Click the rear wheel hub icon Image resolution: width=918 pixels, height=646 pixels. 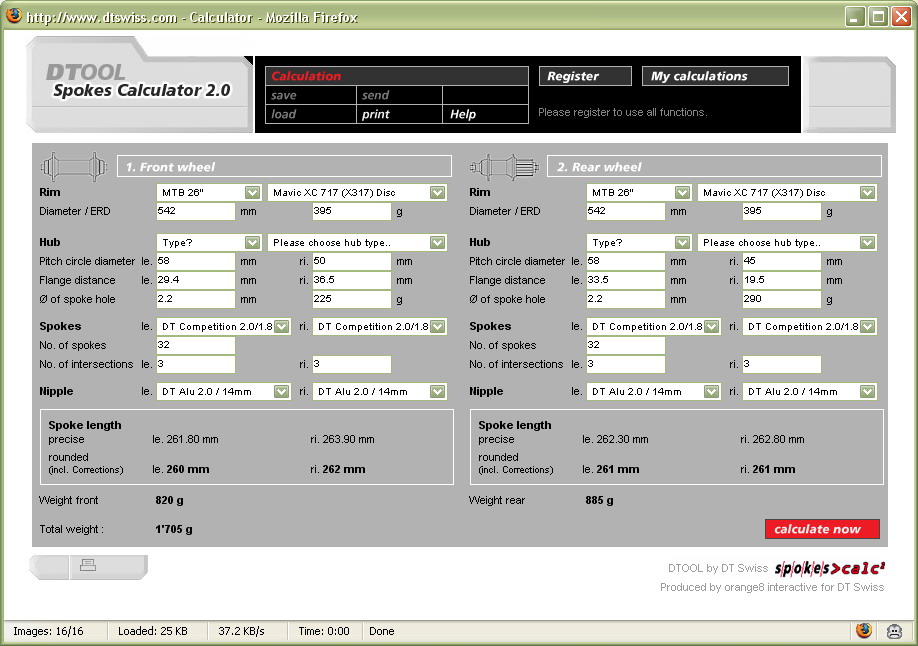505,166
